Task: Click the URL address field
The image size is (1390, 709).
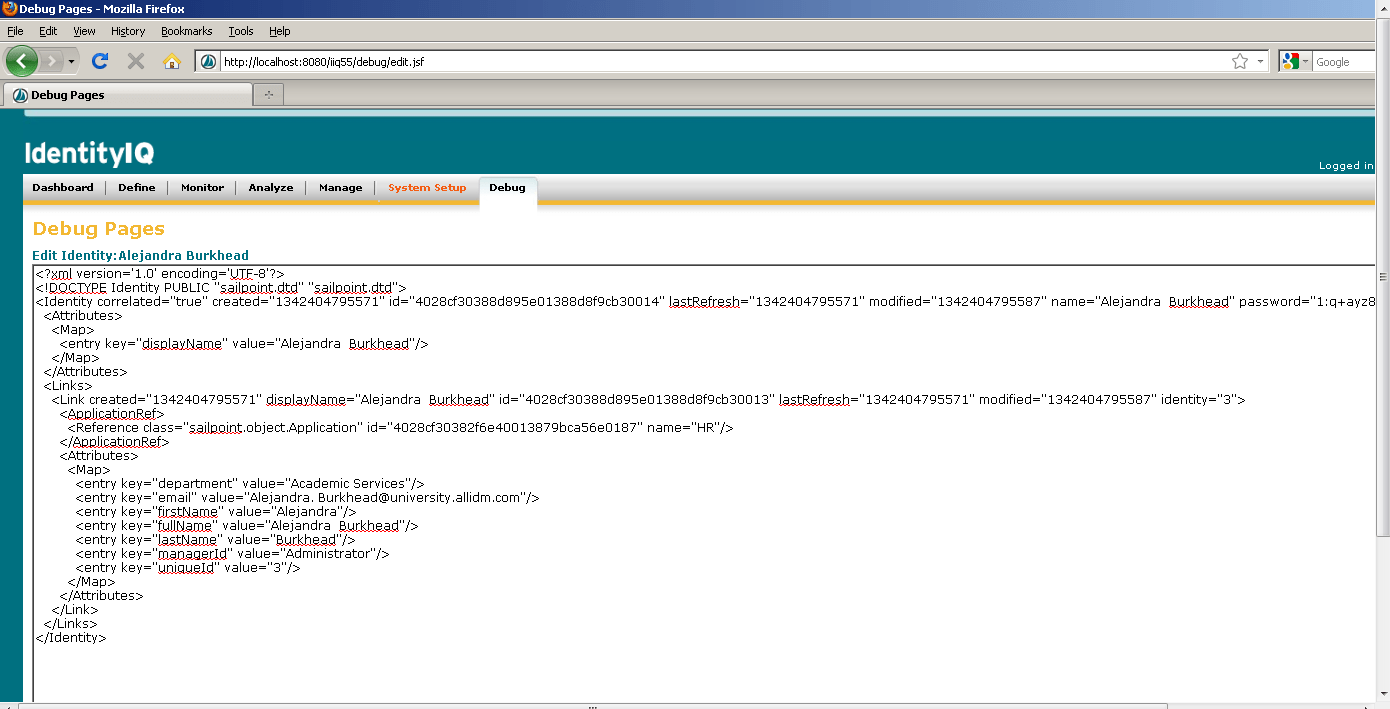Action: click(x=720, y=62)
